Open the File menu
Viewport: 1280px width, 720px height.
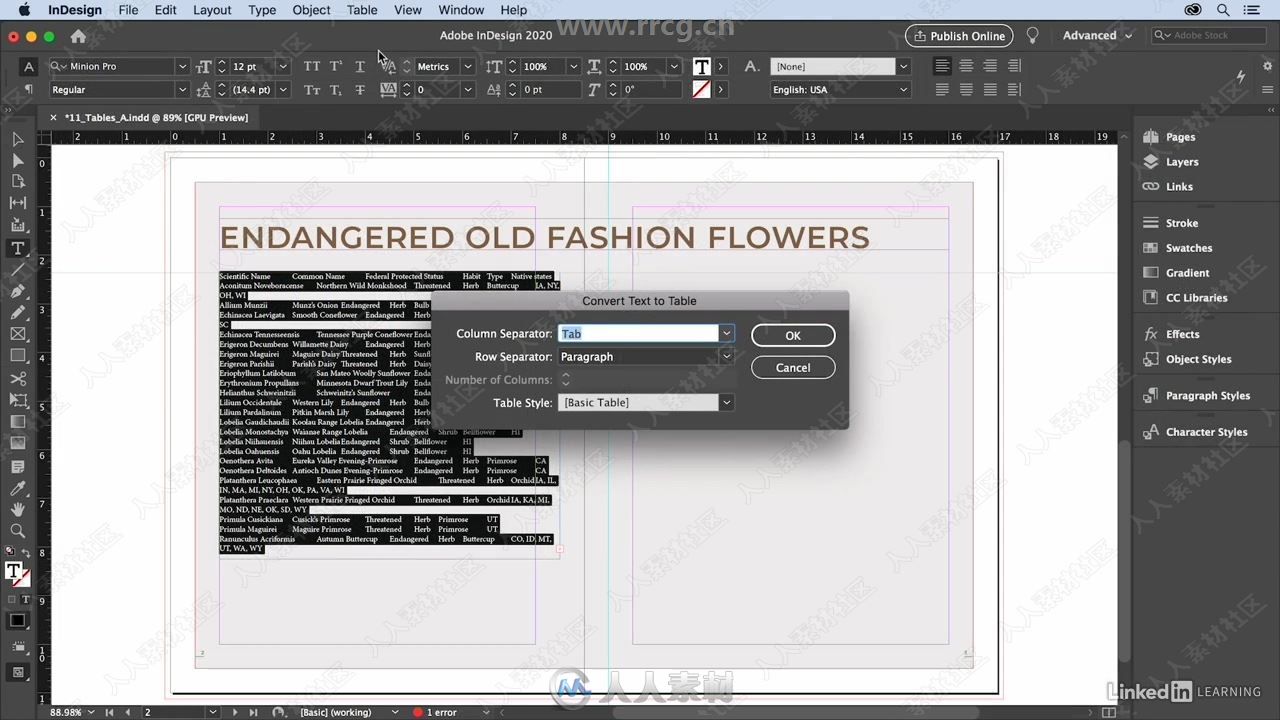(128, 10)
